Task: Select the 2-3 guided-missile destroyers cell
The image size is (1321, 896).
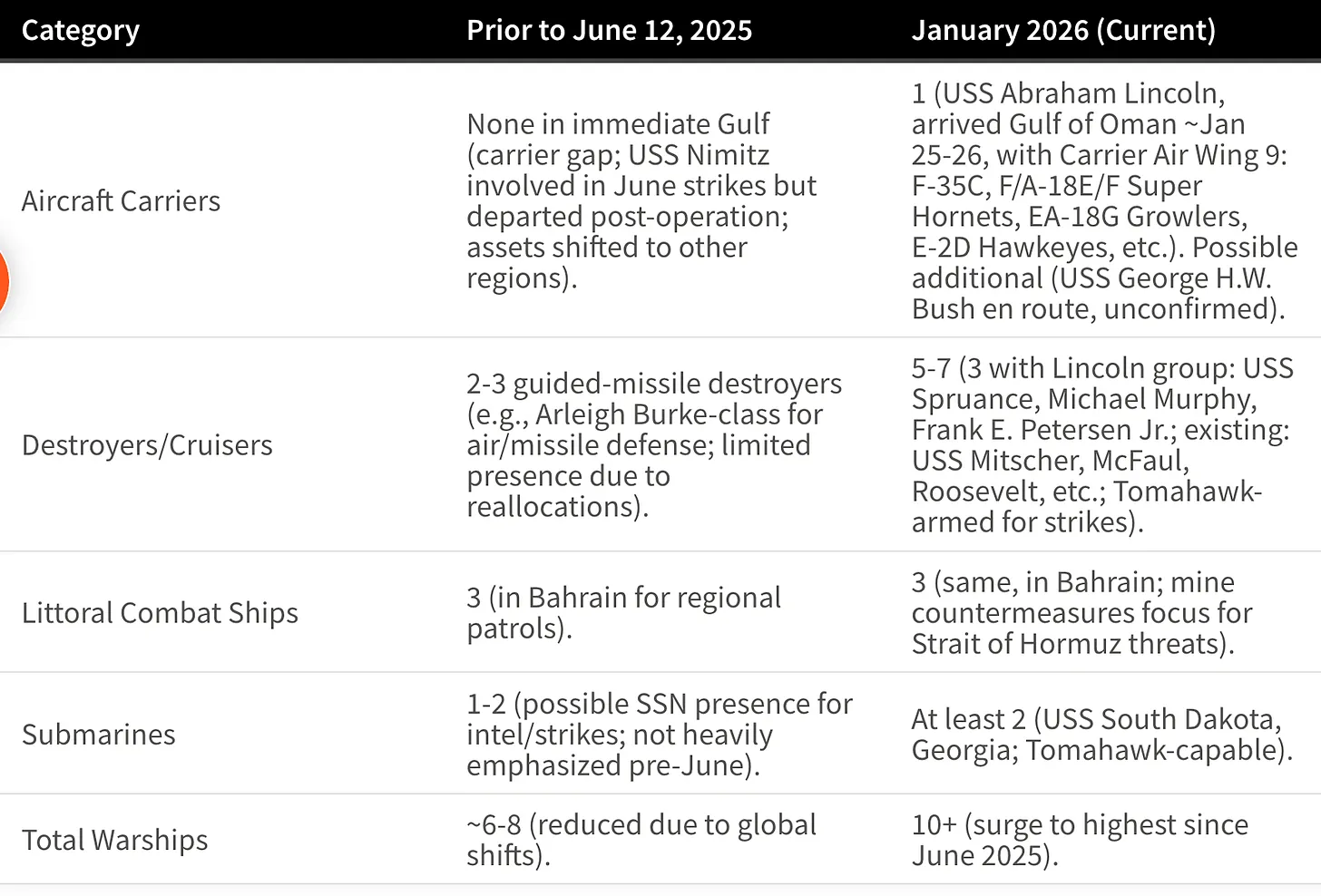Action: [x=654, y=445]
